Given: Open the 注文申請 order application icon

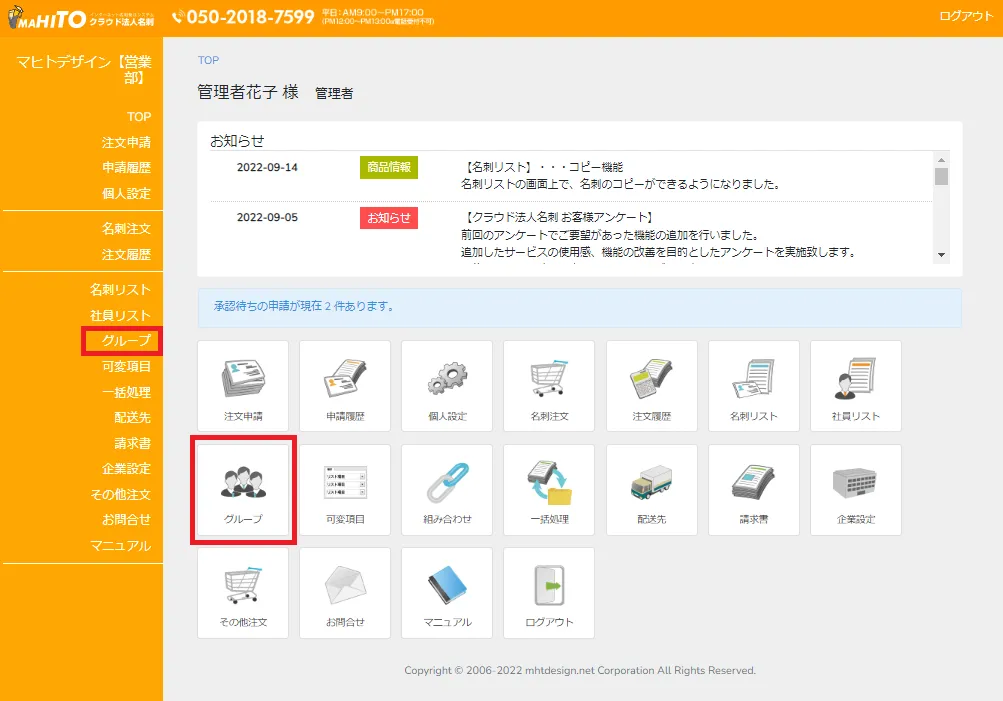Looking at the screenshot, I should click(x=242, y=386).
